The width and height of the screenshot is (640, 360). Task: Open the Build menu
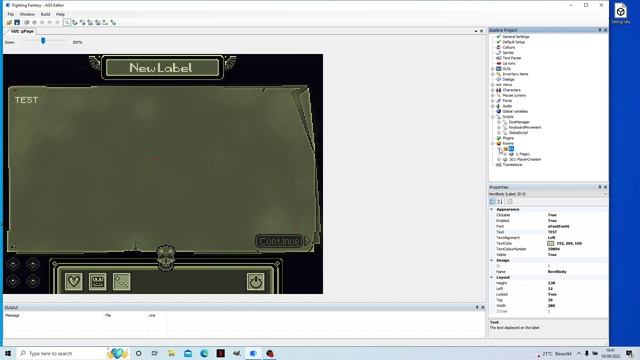(45, 14)
